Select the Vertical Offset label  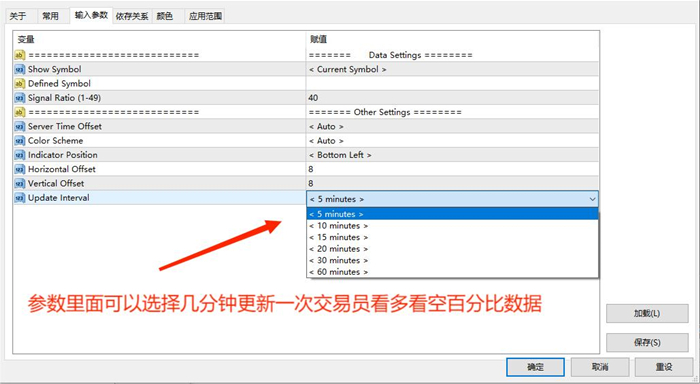click(56, 184)
